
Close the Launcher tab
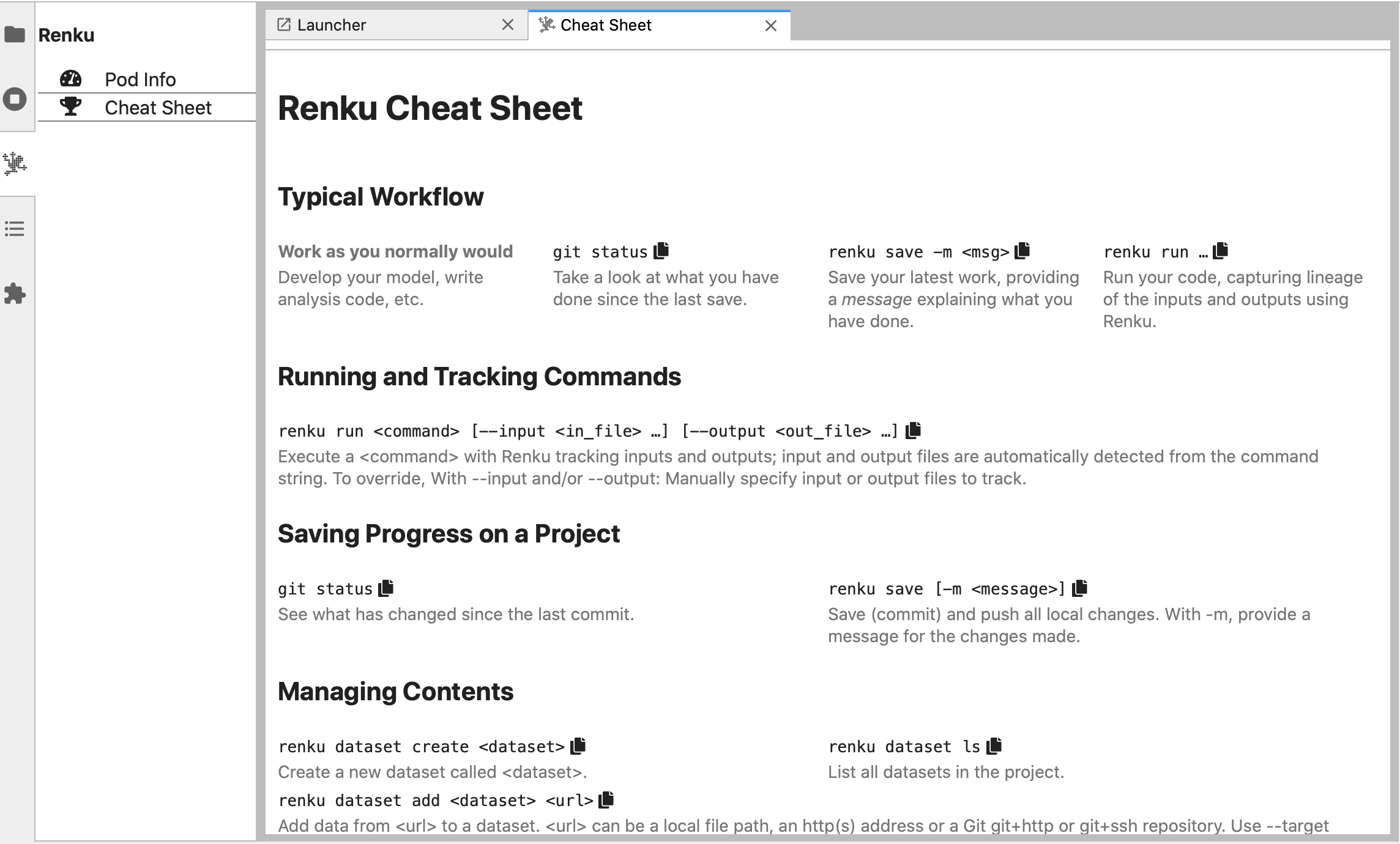pos(508,25)
